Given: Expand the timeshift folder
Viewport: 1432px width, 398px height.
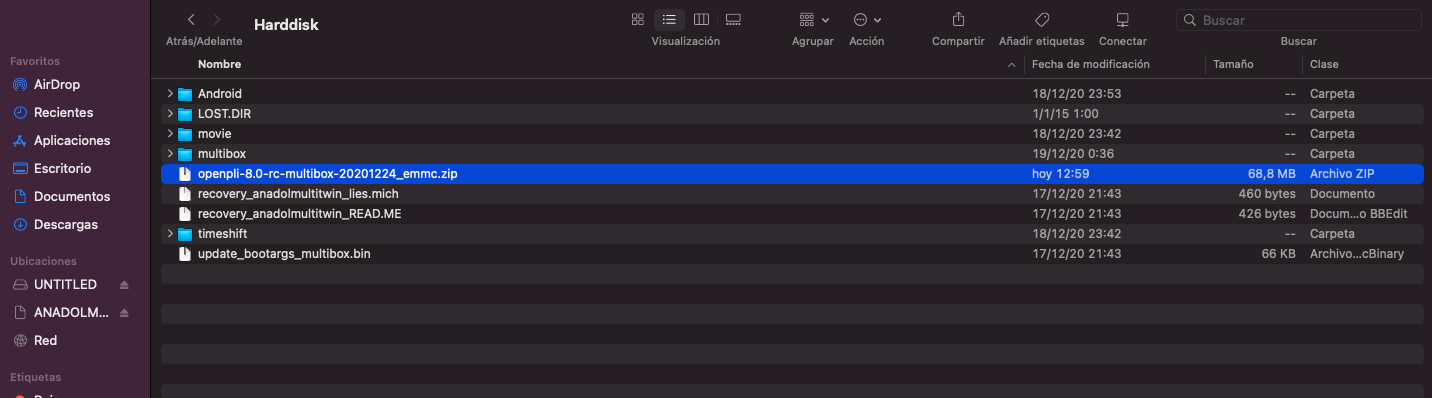Looking at the screenshot, I should point(170,233).
